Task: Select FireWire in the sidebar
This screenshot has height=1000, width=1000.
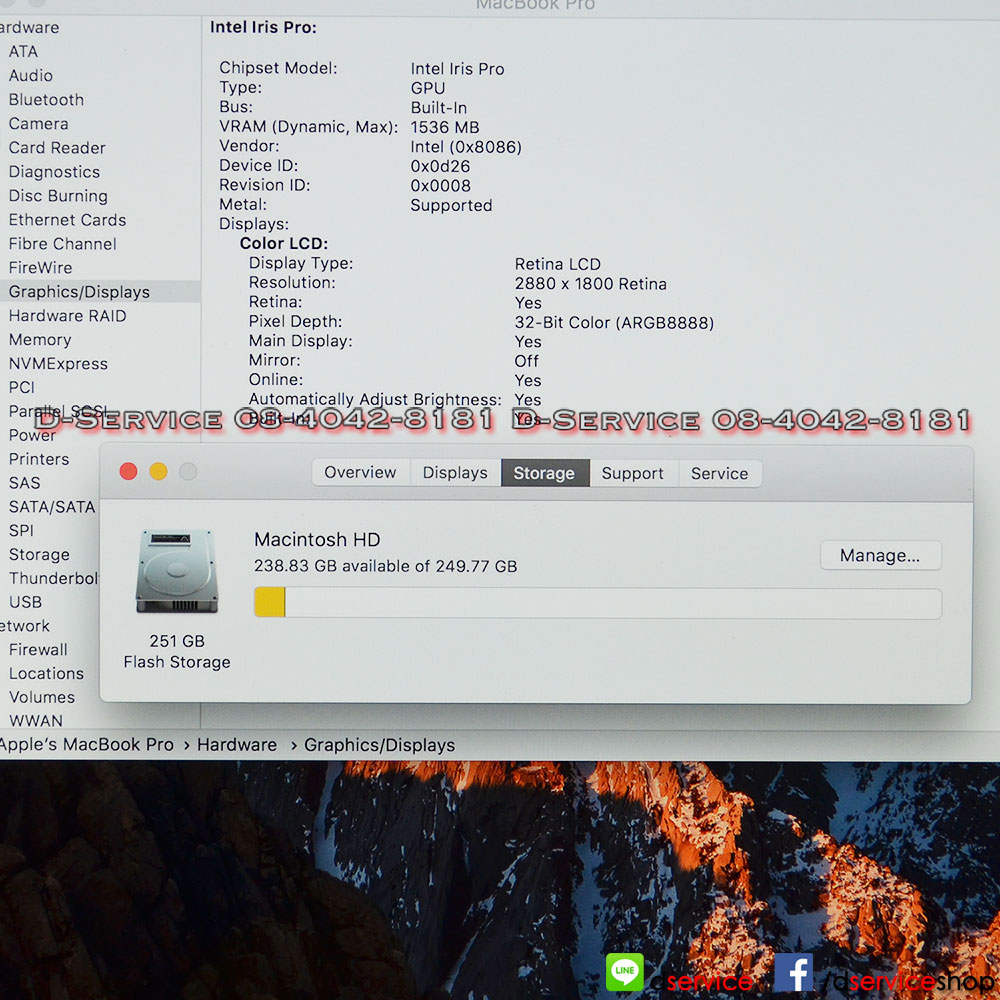Action: 40,268
